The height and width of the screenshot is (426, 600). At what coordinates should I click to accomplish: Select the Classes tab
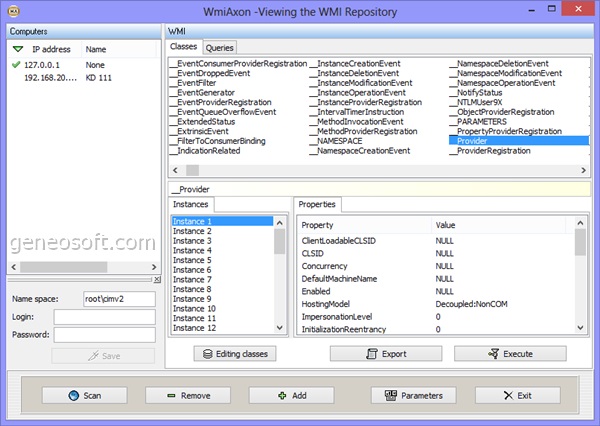pos(184,47)
